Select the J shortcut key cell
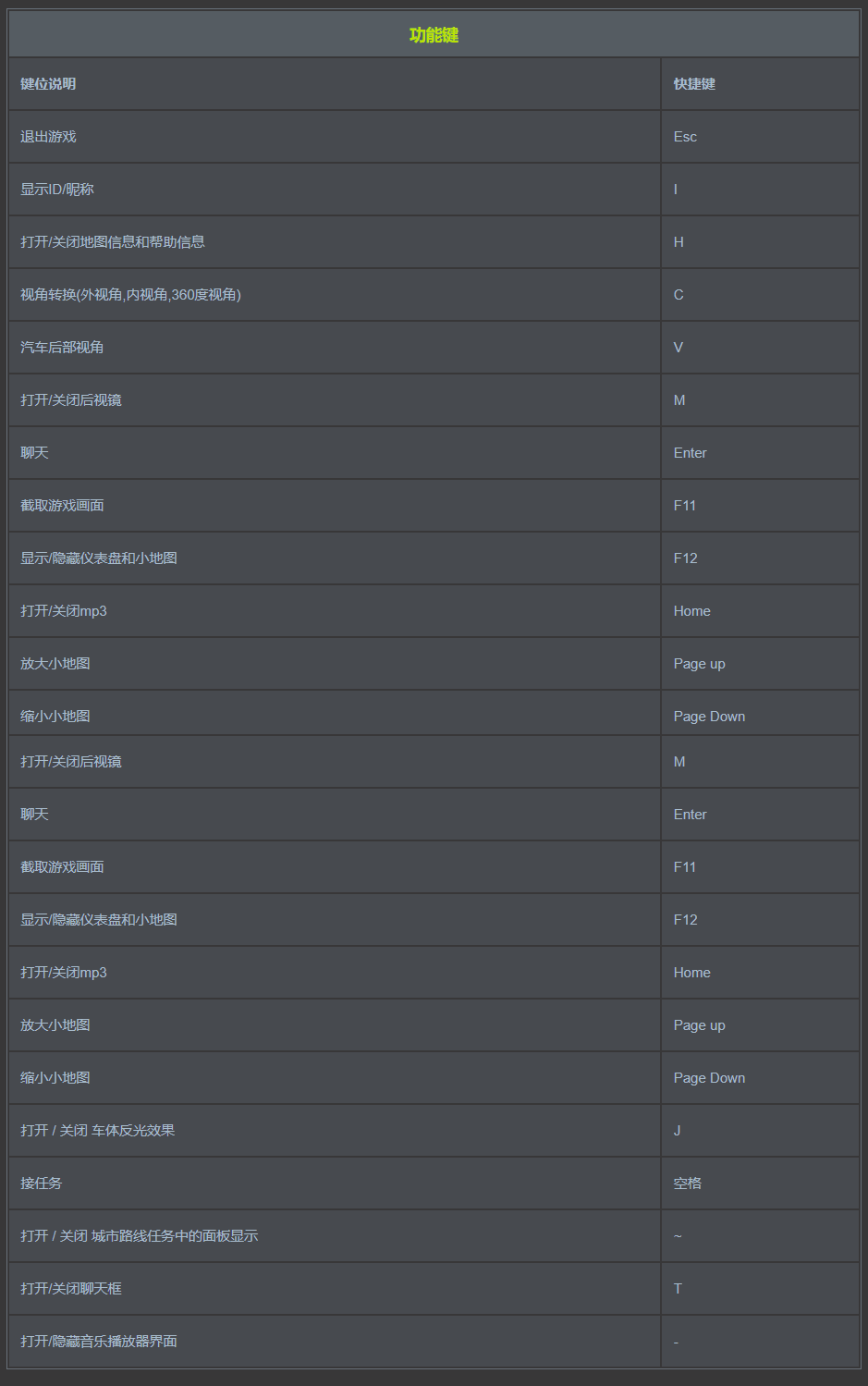Viewport: 868px width, 1386px height. (678, 1131)
